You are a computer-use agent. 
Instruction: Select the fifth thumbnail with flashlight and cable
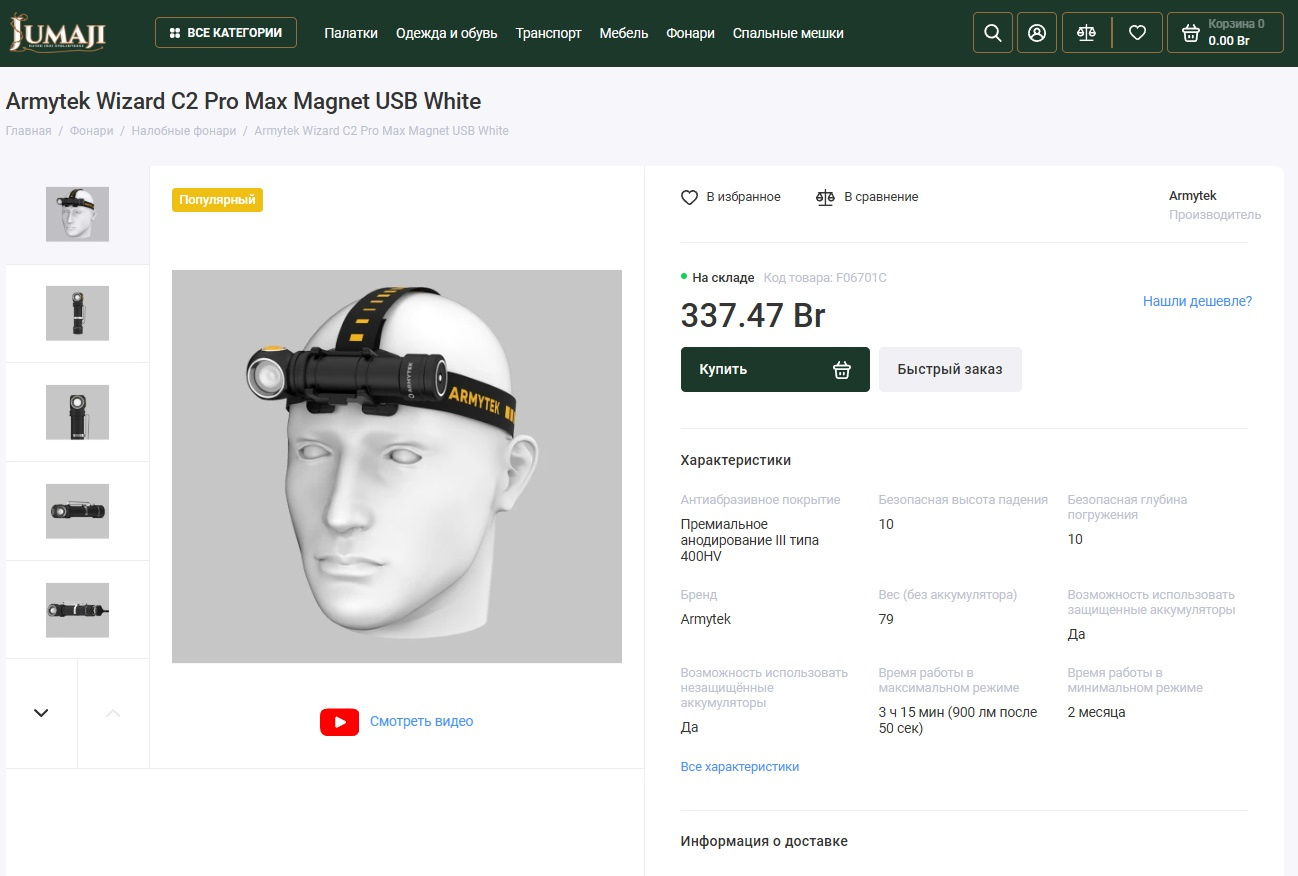click(77, 610)
